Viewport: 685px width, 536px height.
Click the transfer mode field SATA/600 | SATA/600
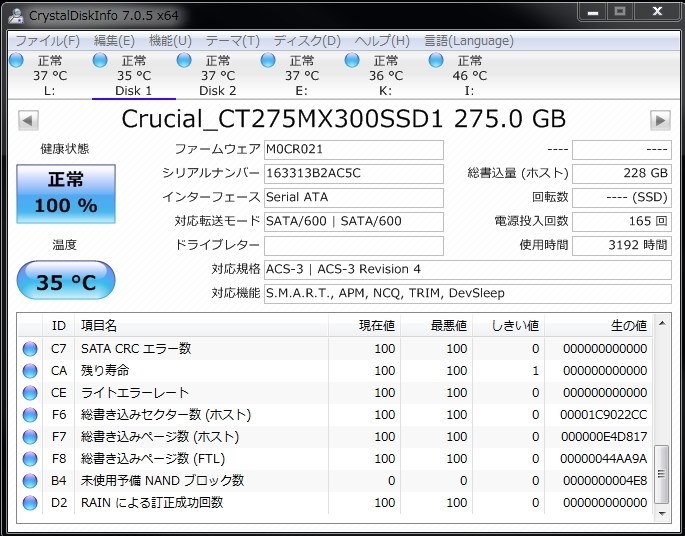[354, 222]
